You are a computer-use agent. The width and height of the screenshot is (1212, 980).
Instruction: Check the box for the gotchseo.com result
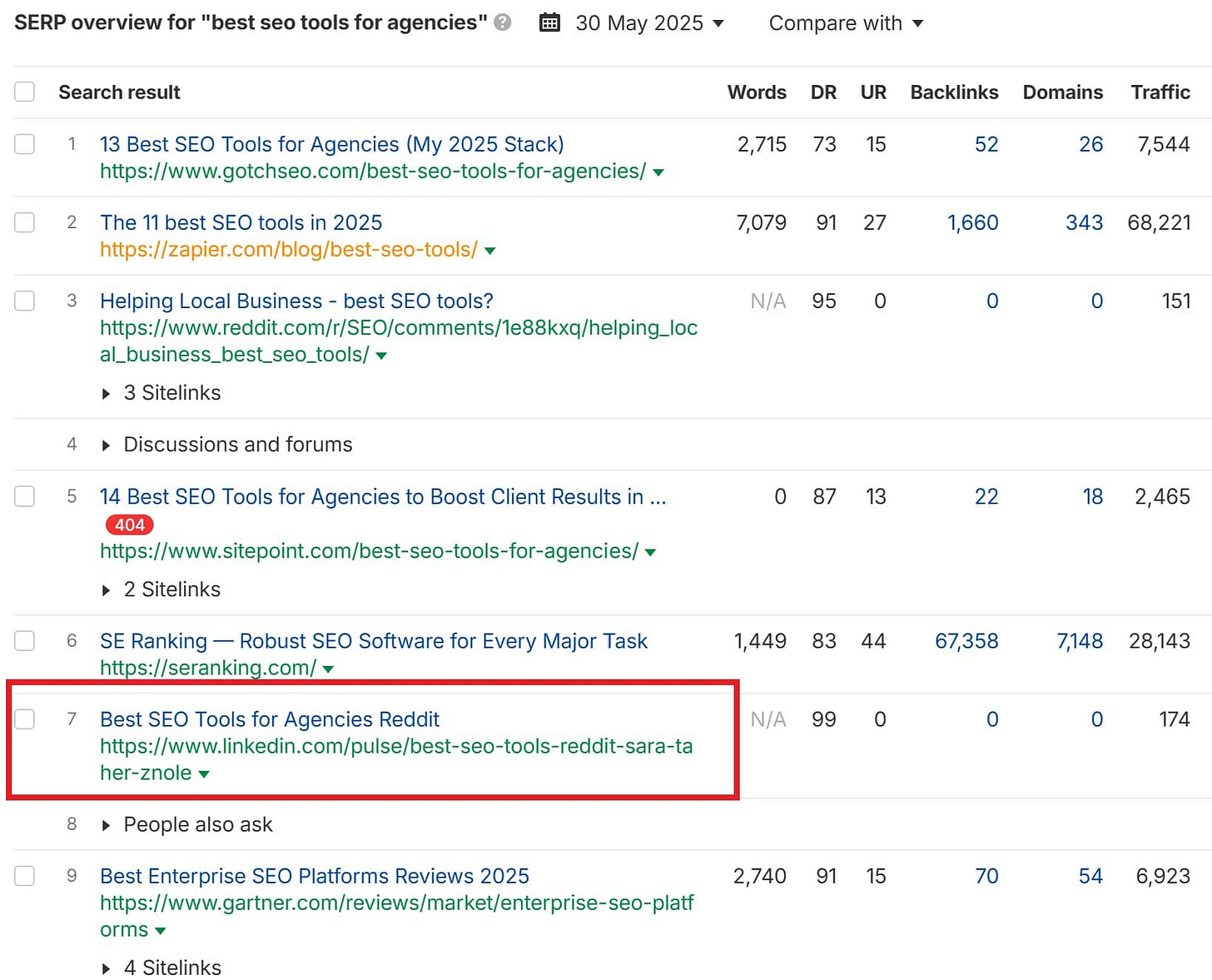pos(25,144)
